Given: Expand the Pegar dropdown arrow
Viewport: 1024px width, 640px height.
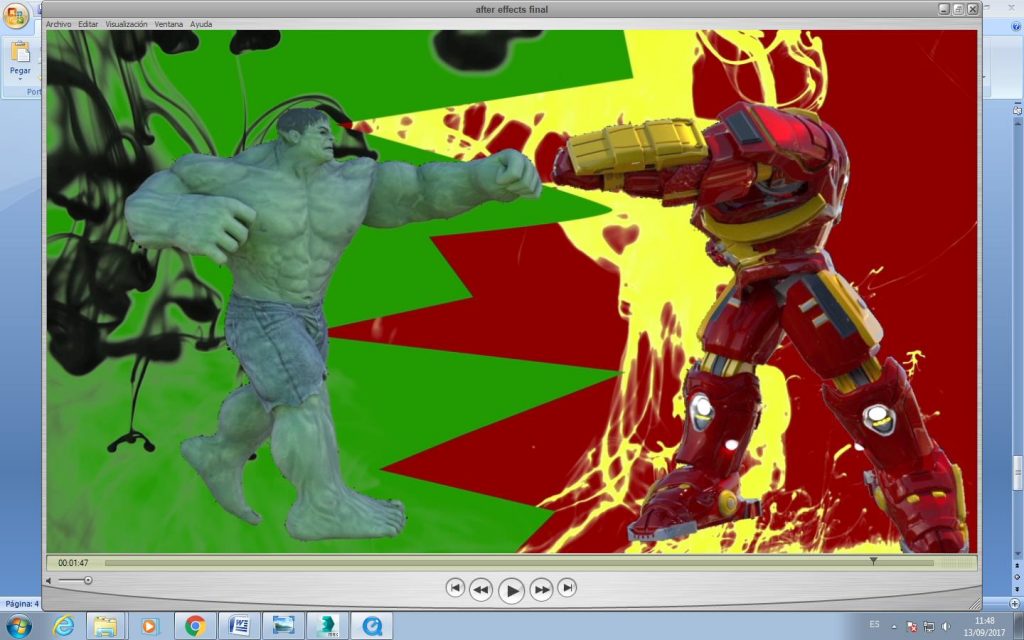Looking at the screenshot, I should click(x=18, y=80).
